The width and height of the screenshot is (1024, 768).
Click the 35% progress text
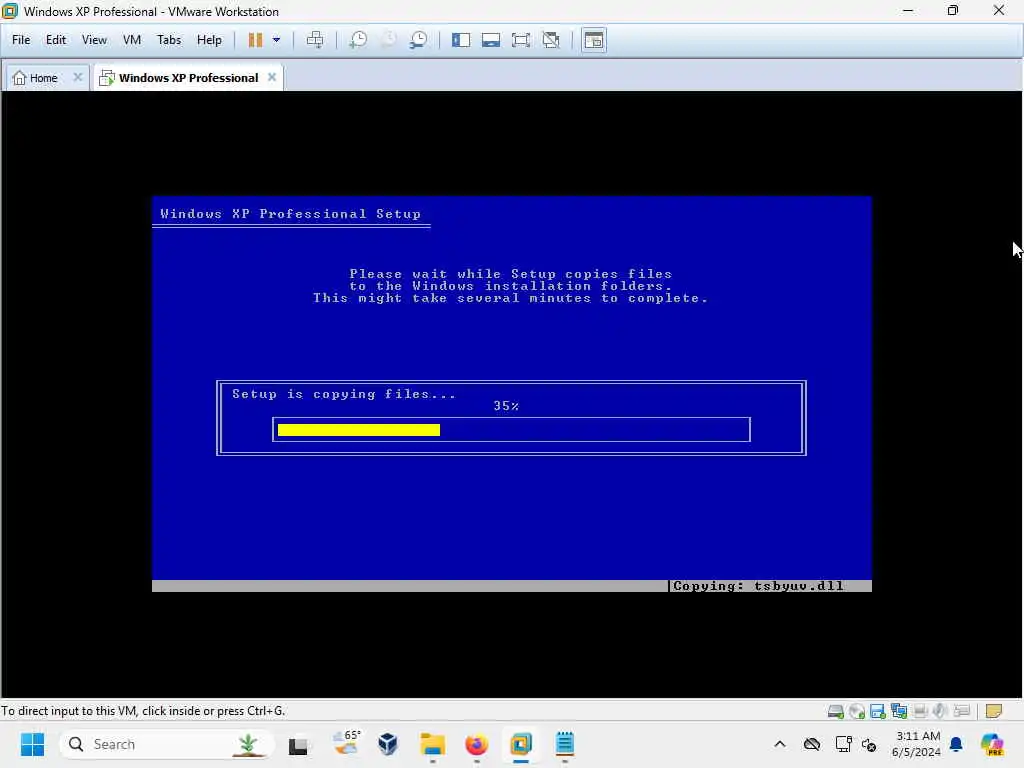point(506,406)
